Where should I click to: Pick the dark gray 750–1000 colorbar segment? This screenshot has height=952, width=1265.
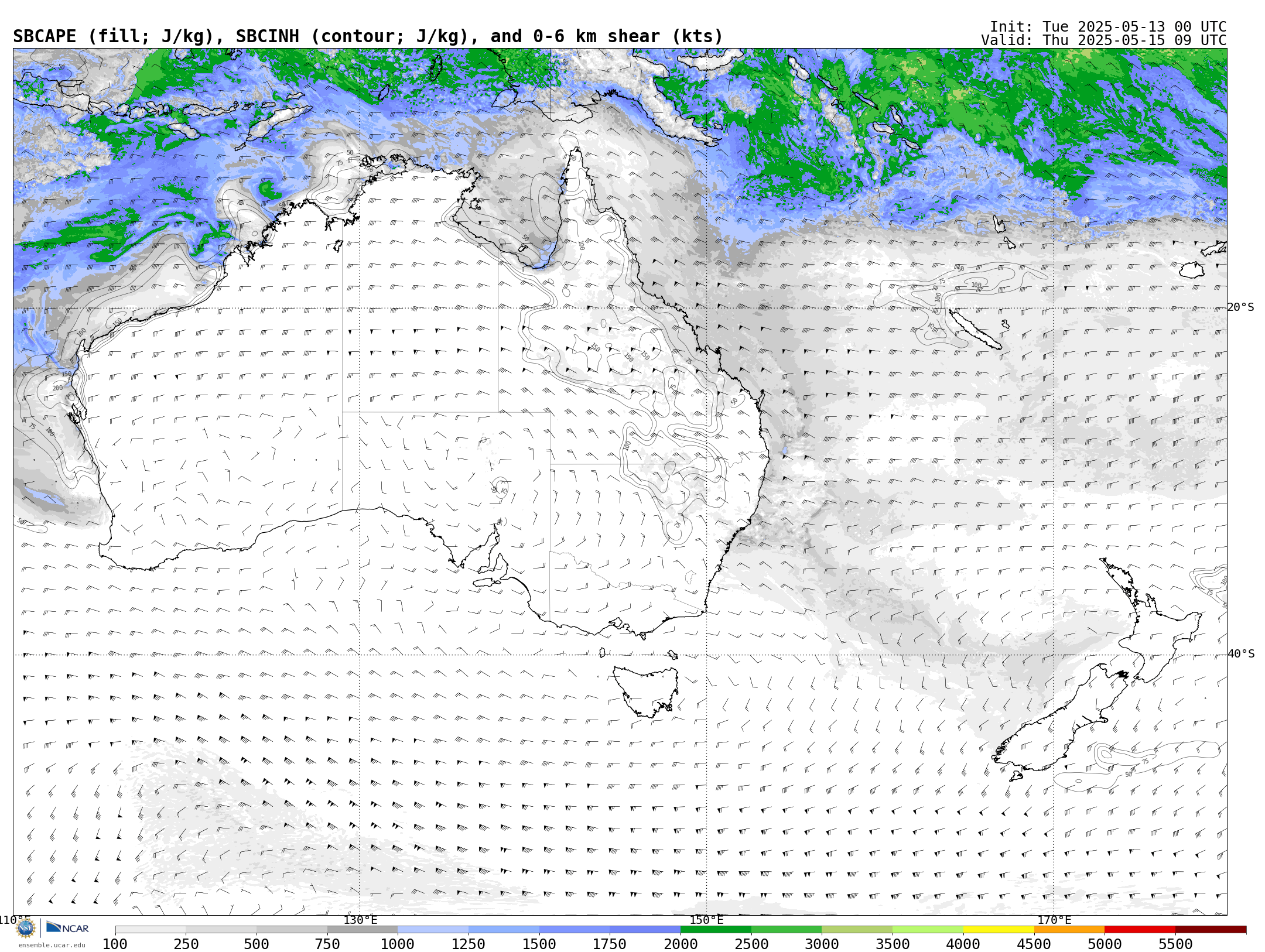click(363, 930)
